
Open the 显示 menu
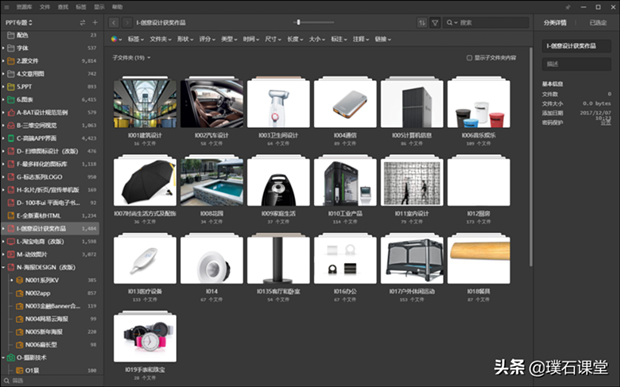pos(99,7)
